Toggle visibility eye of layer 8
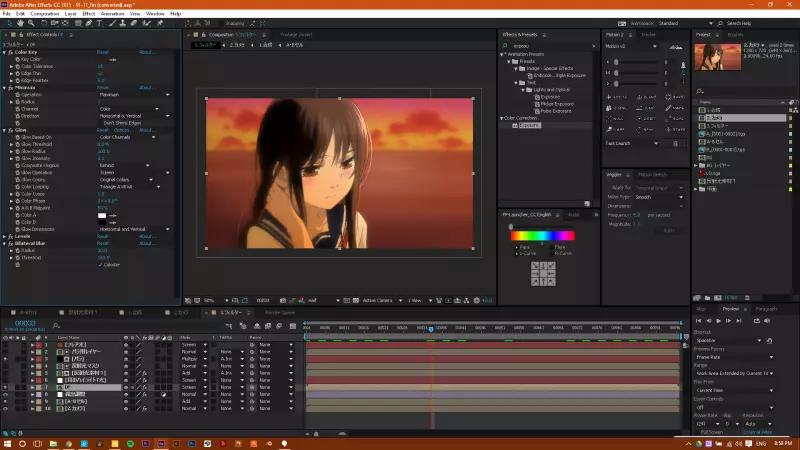This screenshot has height=450, width=800. (5, 394)
